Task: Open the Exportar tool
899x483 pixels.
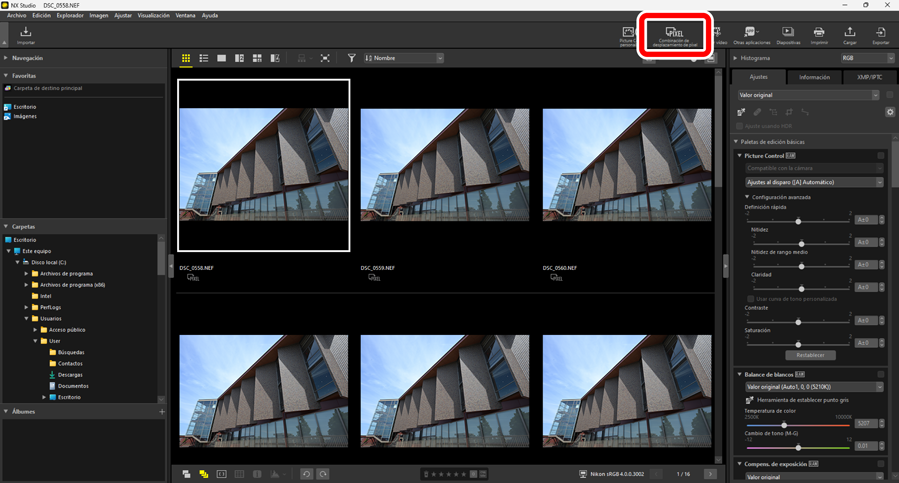Action: point(880,36)
